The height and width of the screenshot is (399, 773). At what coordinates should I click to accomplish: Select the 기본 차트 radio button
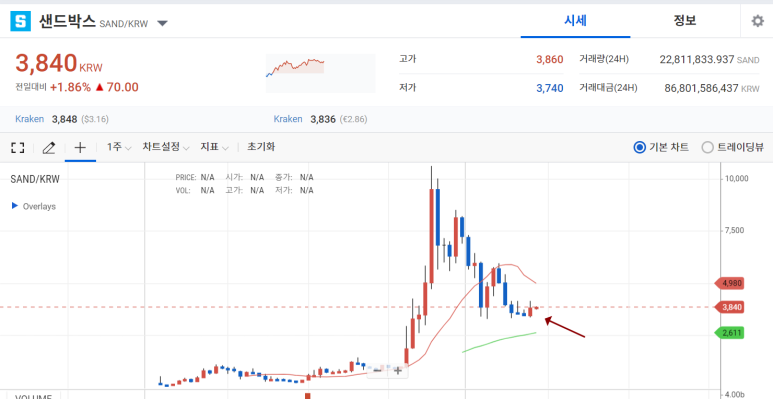click(x=639, y=147)
